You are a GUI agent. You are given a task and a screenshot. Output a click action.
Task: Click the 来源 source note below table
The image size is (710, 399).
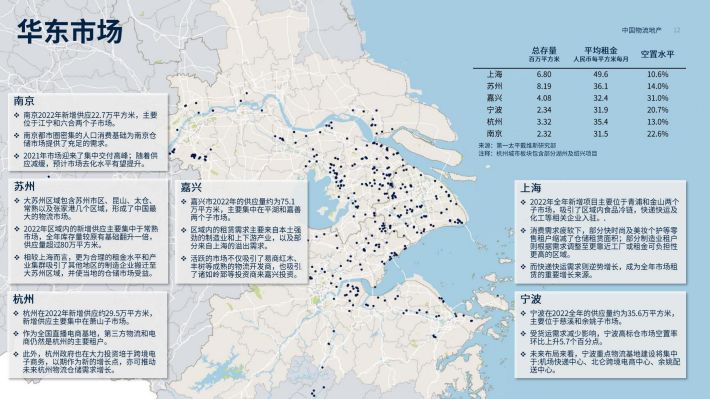[517, 146]
